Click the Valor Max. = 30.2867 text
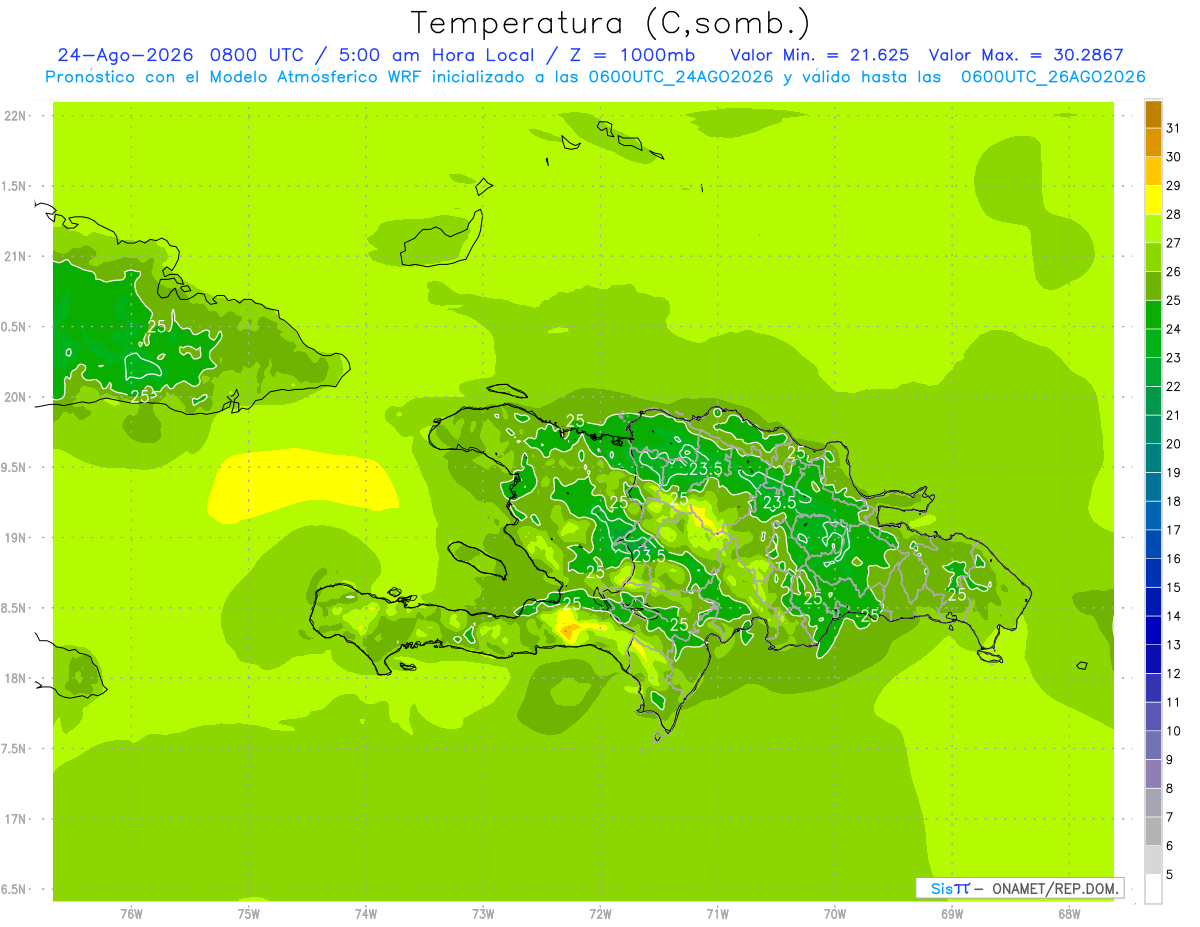This screenshot has height=927, width=1200. click(1035, 55)
